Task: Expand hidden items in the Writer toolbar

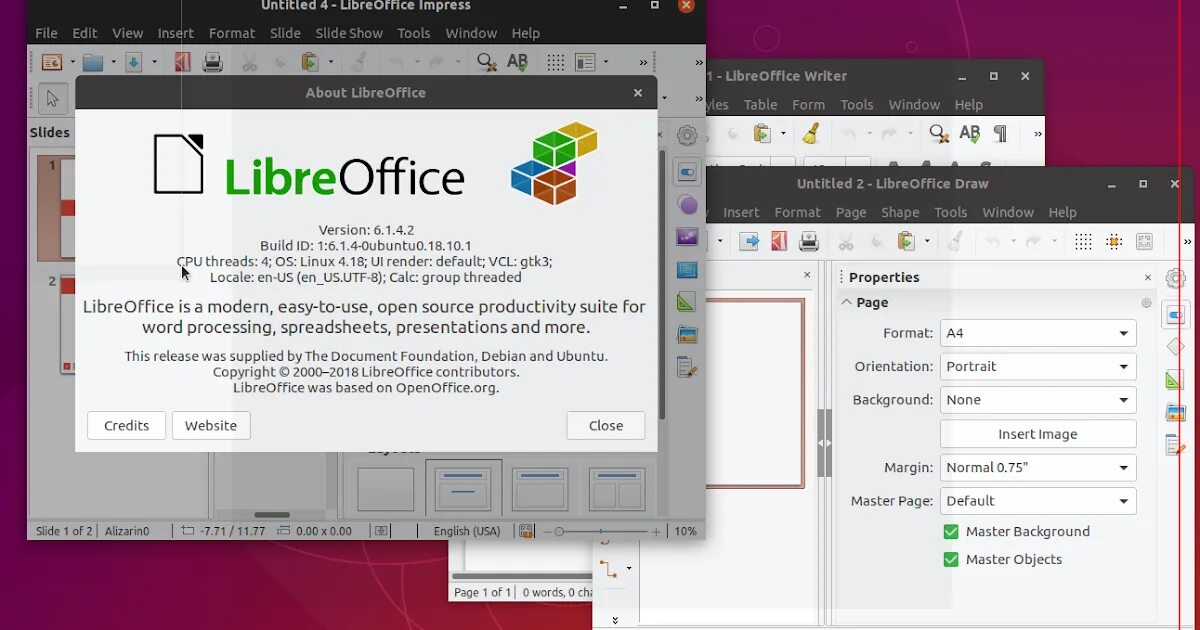Action: pos(1037,133)
